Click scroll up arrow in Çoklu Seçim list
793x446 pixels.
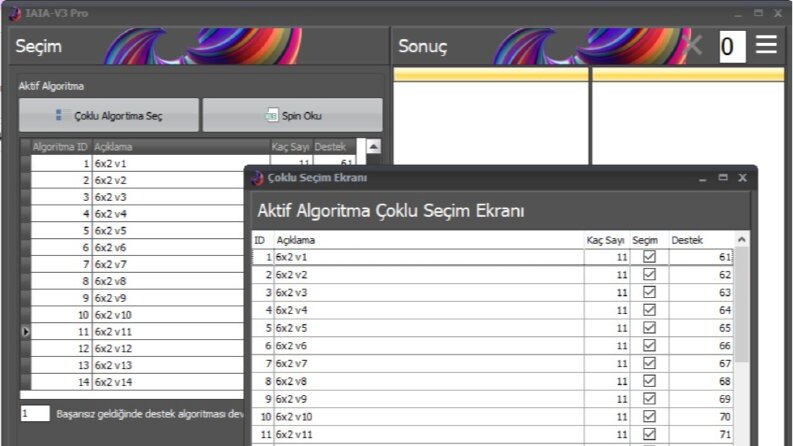coord(742,240)
